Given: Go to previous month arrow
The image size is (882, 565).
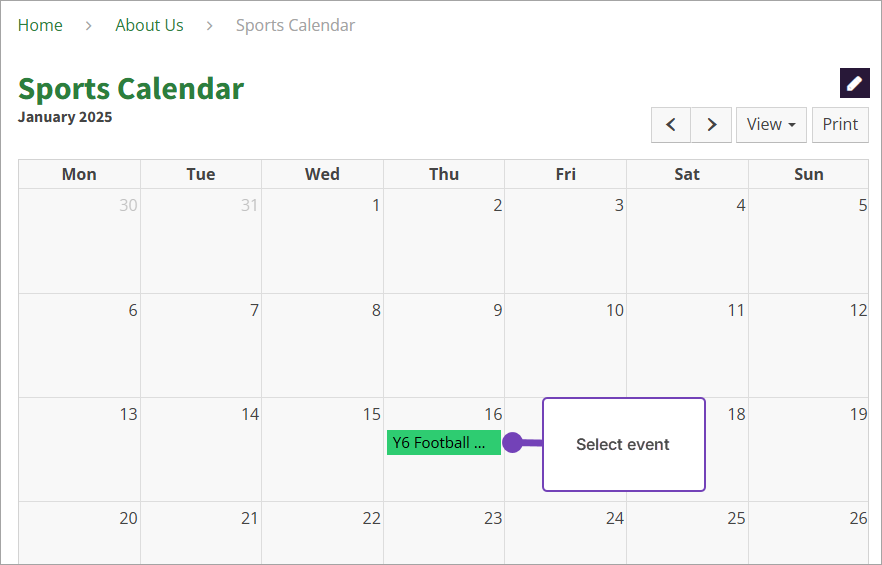Looking at the screenshot, I should pos(671,125).
